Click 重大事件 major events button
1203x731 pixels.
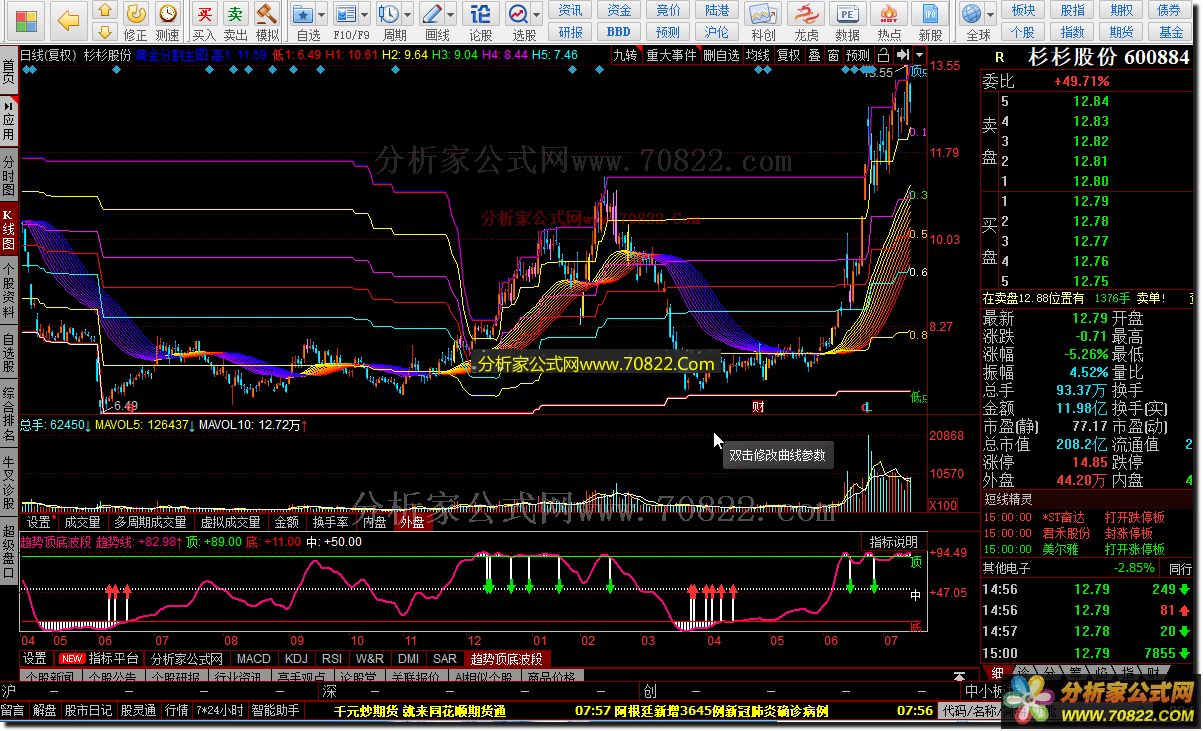(671, 55)
